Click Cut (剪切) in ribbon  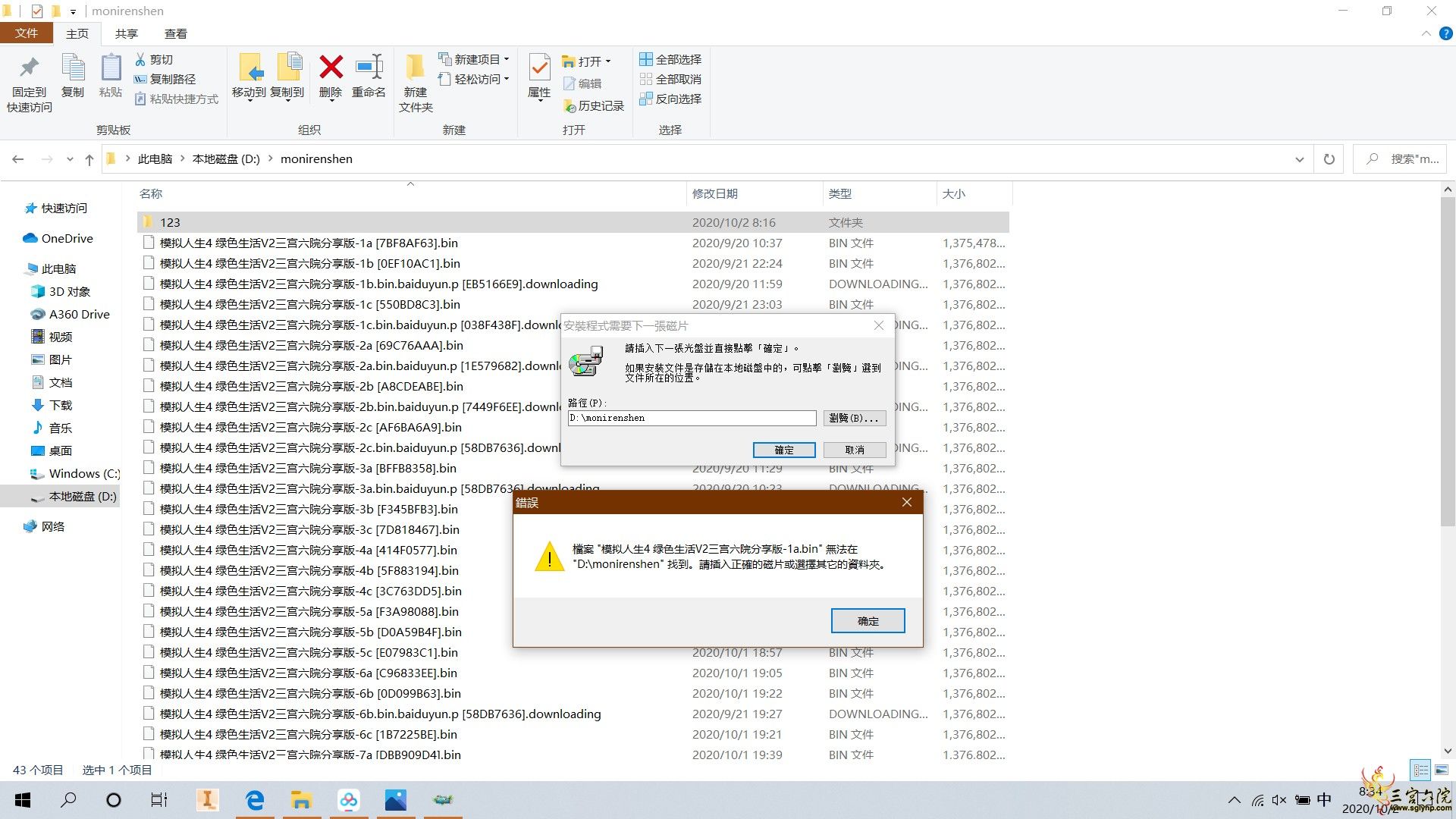[x=154, y=59]
